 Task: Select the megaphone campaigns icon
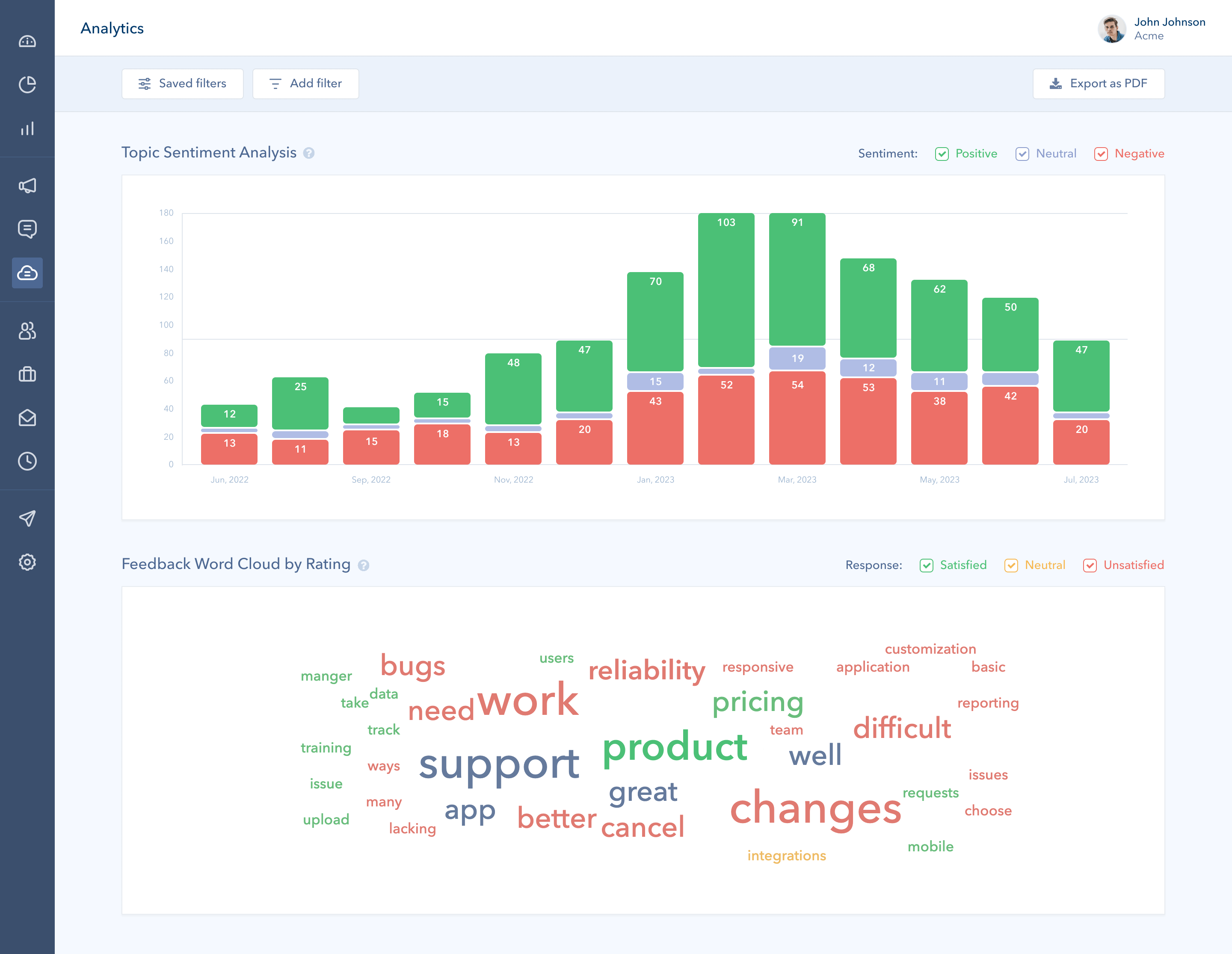[x=27, y=186]
